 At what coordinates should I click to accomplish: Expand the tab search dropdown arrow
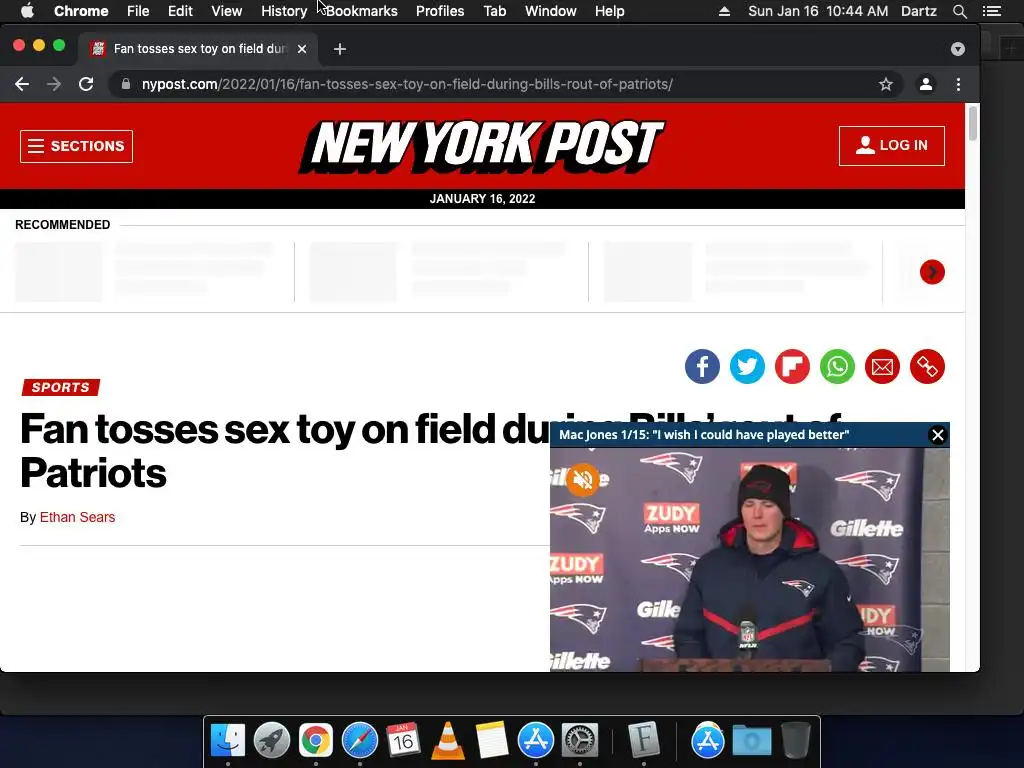(x=957, y=49)
